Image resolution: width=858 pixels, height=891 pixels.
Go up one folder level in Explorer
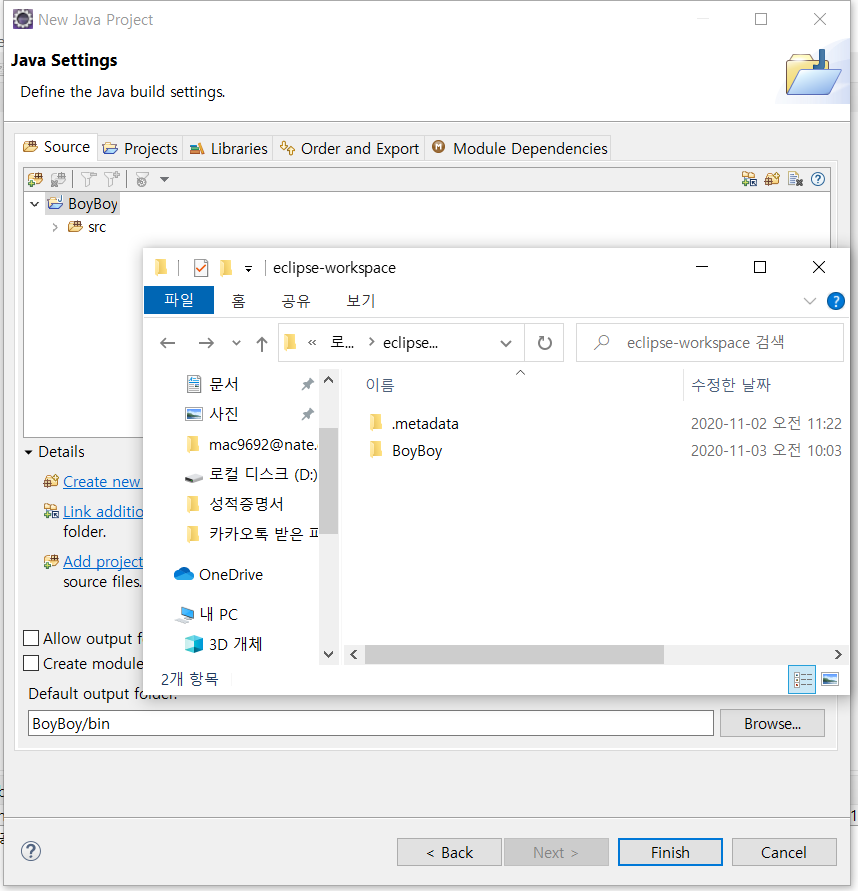pyautogui.click(x=261, y=343)
